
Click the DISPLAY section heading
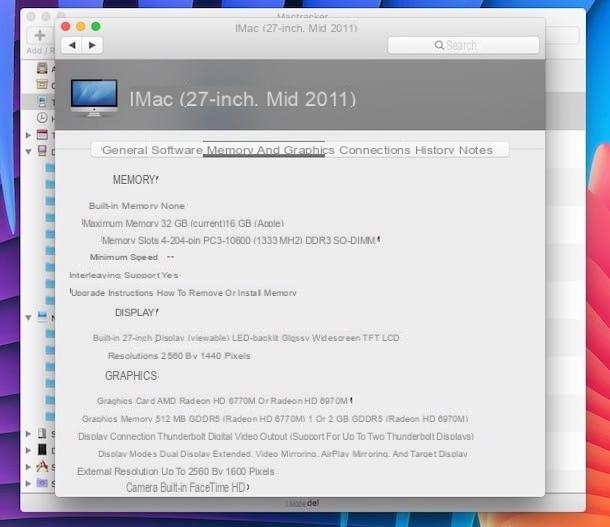pyautogui.click(x=135, y=312)
